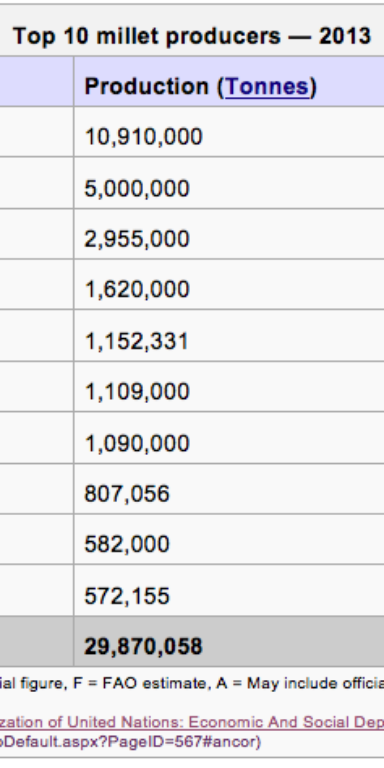Select the 807,056 production value
Screen dimensions: 384x768
(x=127, y=493)
